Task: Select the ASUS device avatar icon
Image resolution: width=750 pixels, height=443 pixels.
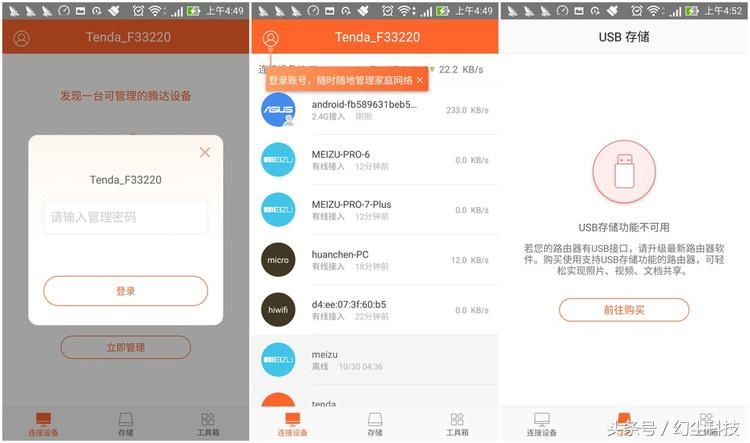Action: pos(278,110)
